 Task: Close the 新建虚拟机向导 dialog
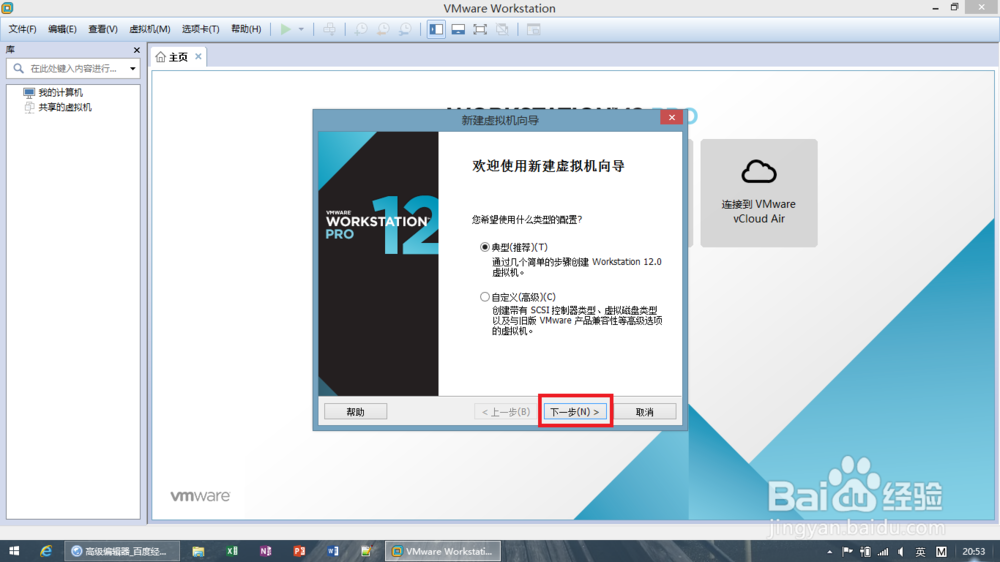point(672,117)
